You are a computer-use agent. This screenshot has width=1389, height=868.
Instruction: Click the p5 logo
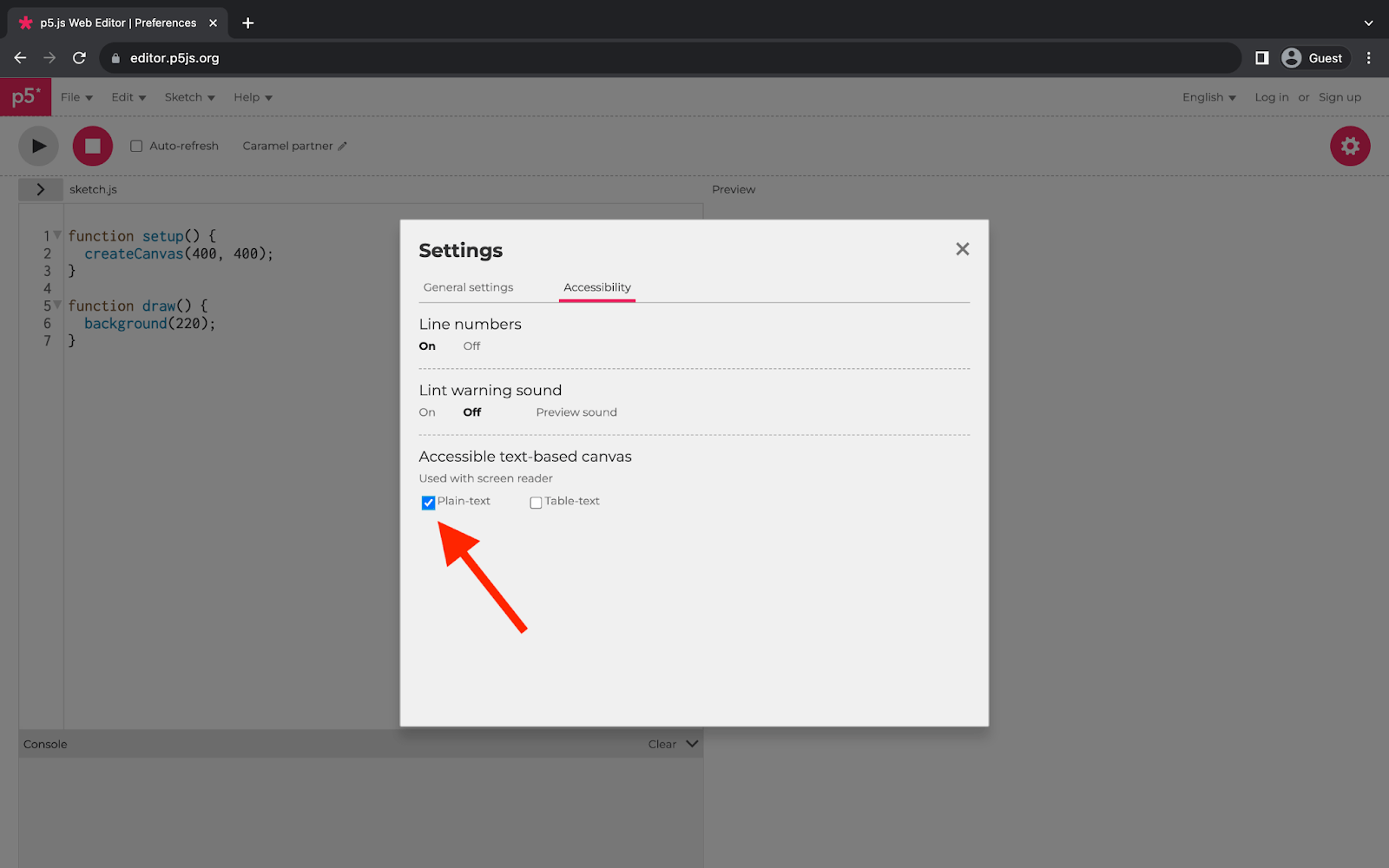25,96
